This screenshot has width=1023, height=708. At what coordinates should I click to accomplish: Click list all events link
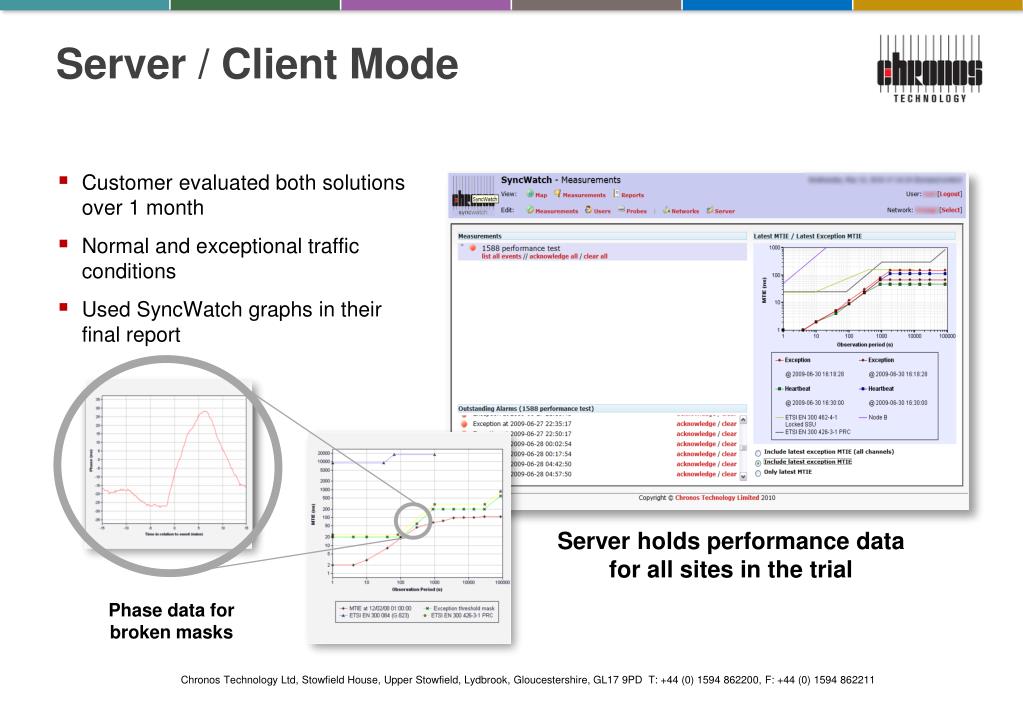pos(501,256)
